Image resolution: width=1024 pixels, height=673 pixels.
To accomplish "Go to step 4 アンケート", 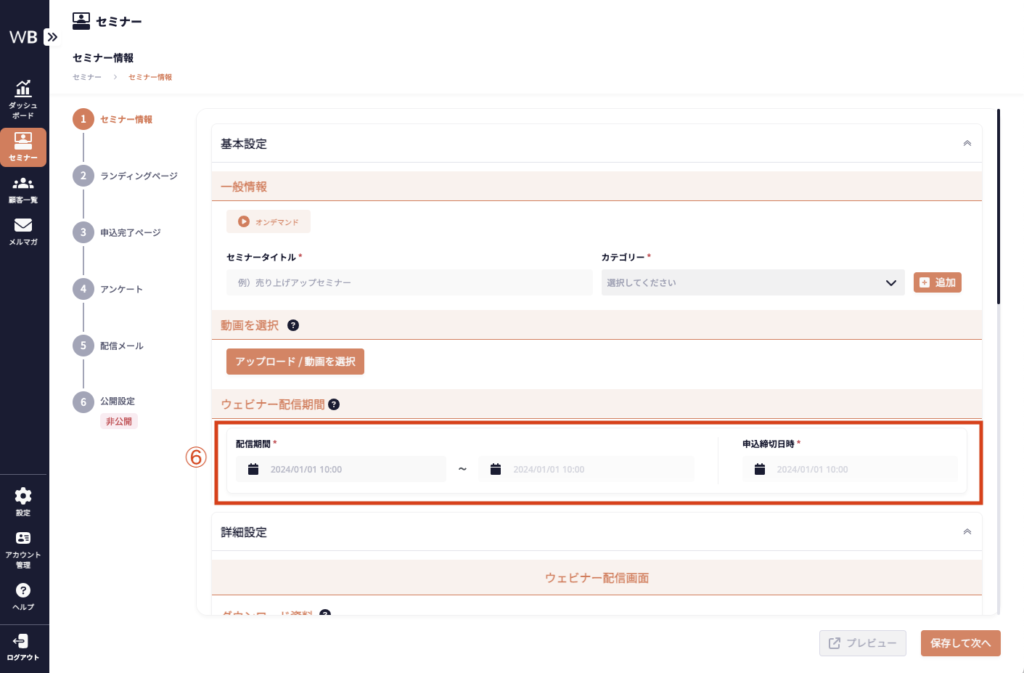I will (x=121, y=289).
